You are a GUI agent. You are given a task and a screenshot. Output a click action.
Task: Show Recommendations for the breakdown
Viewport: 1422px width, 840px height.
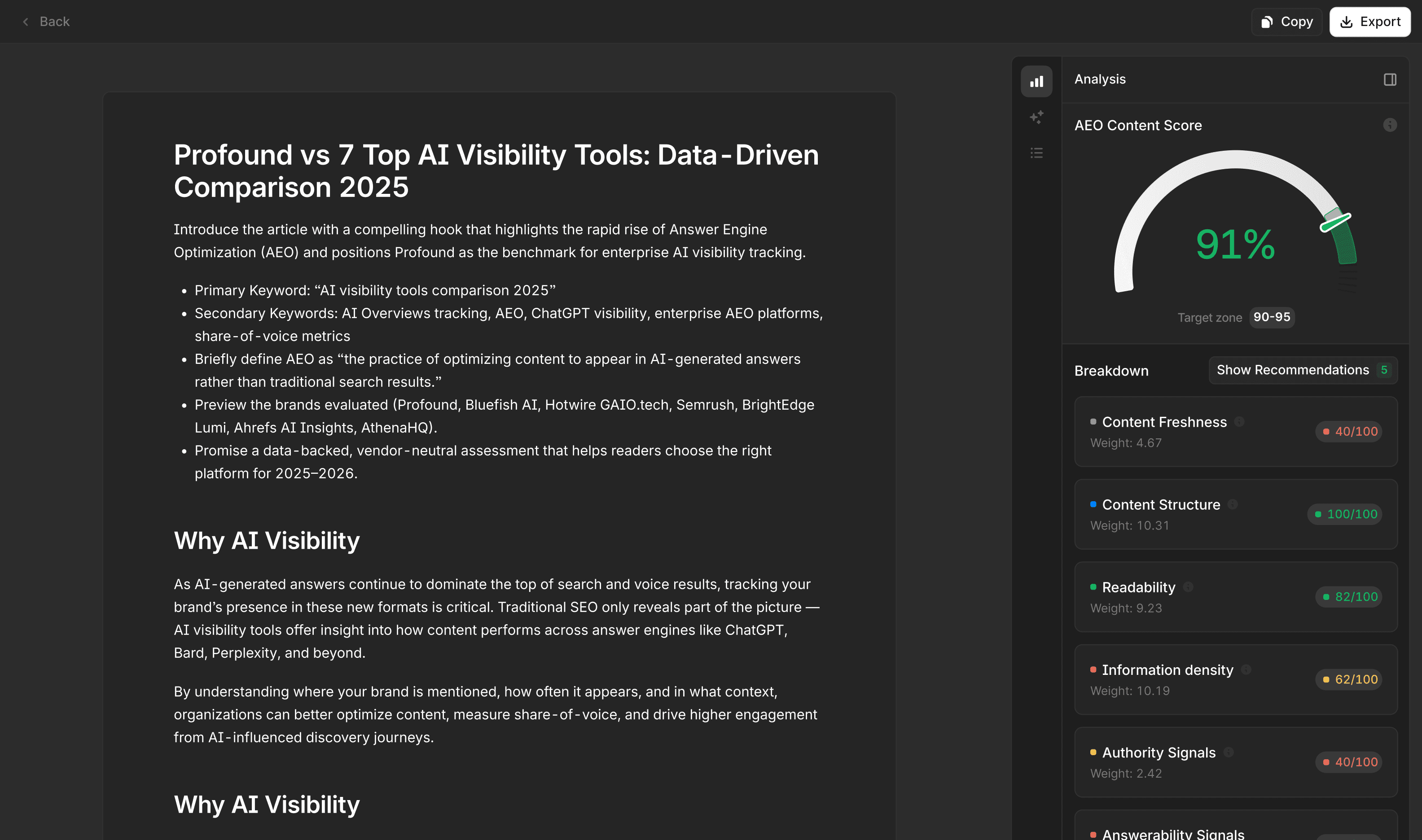point(1303,370)
